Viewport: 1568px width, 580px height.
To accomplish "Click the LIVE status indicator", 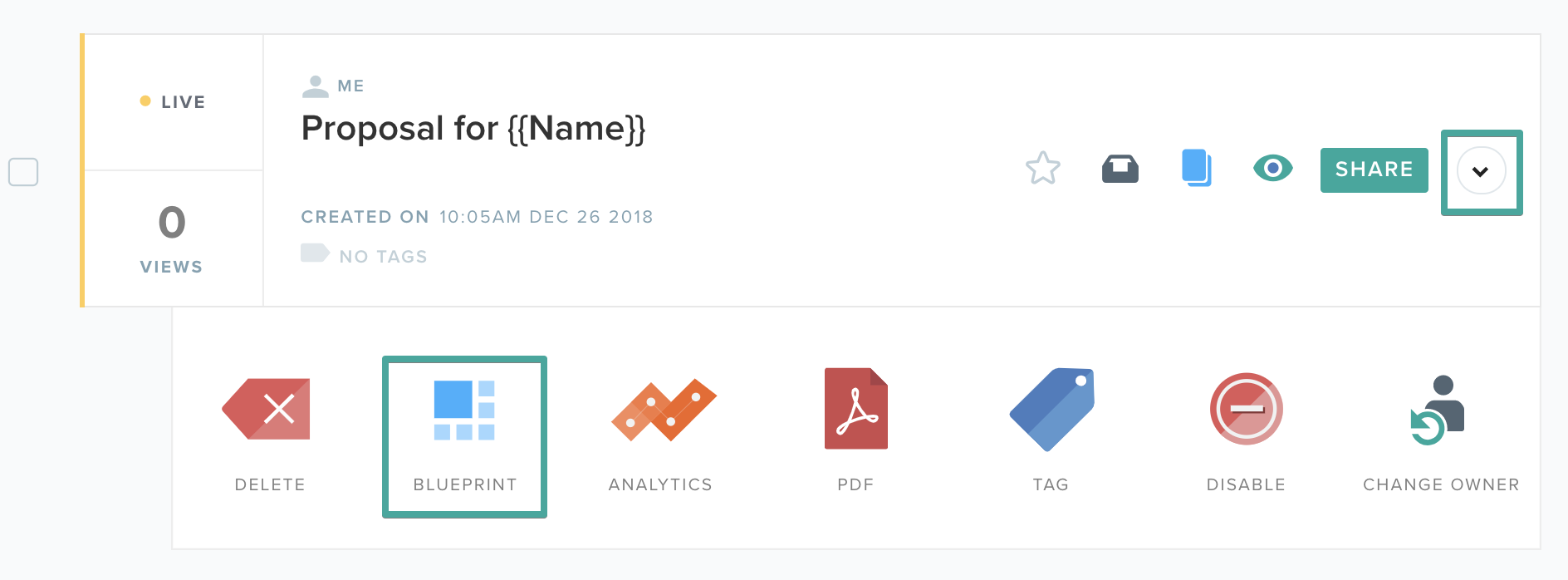I will point(173,102).
